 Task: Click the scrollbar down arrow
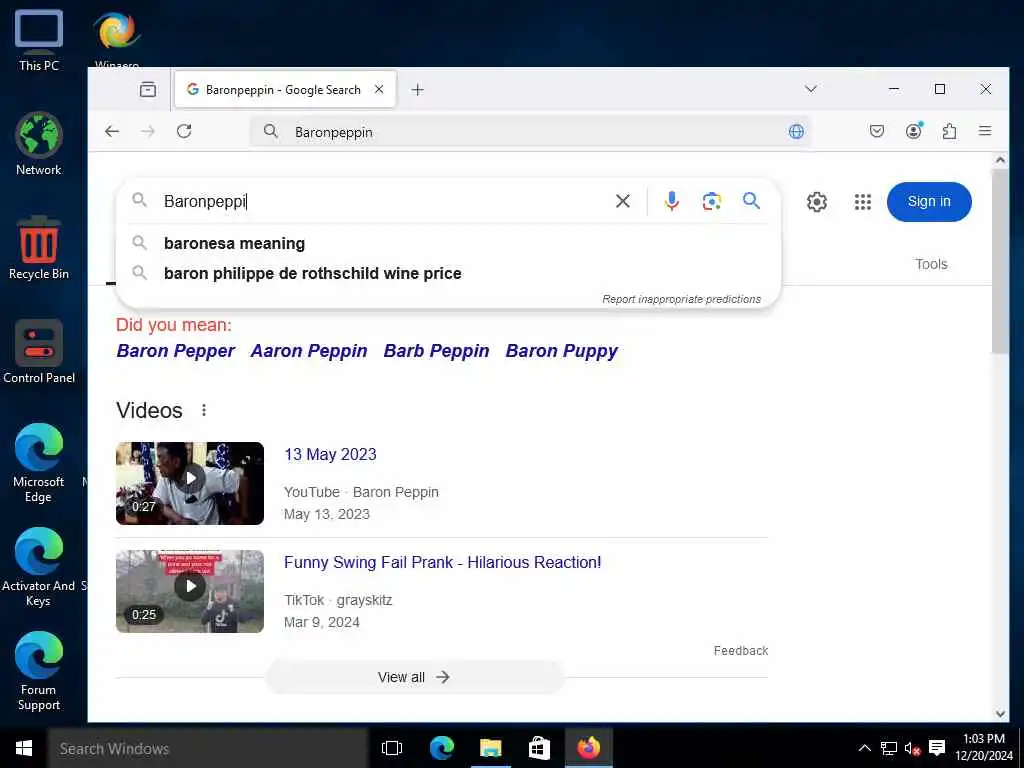(1000, 713)
